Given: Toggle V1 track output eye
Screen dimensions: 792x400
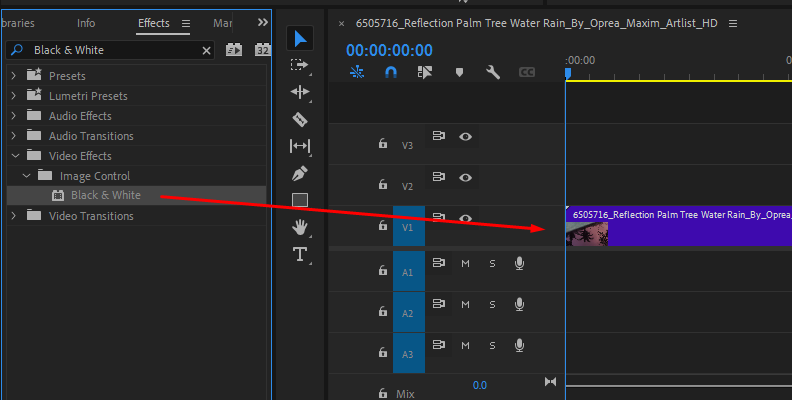Looking at the screenshot, I should (x=465, y=218).
